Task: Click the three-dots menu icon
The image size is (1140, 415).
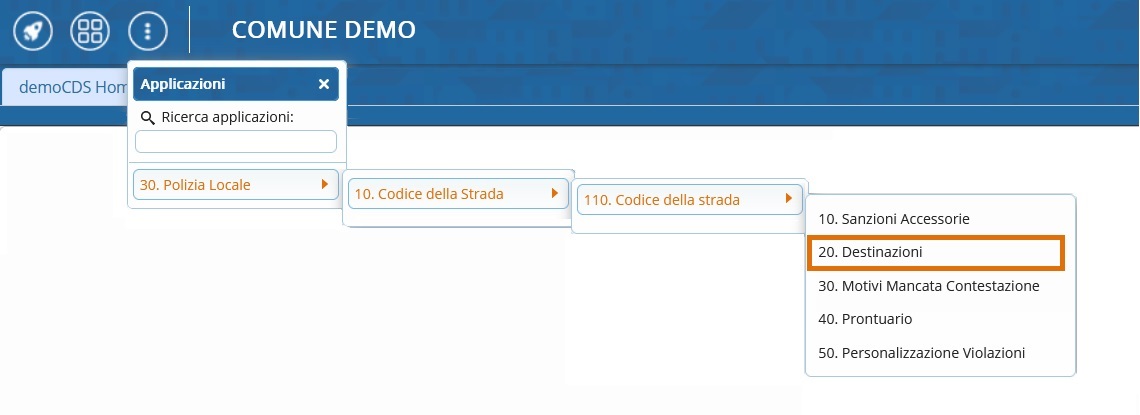Action: click(x=148, y=31)
